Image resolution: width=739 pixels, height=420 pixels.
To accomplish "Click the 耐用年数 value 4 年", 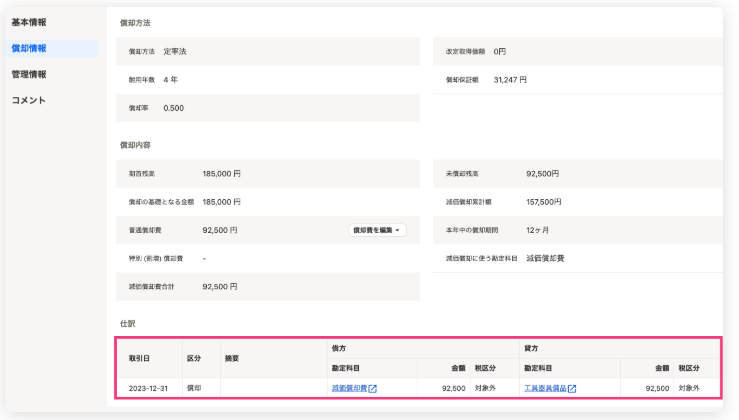I will tap(171, 79).
